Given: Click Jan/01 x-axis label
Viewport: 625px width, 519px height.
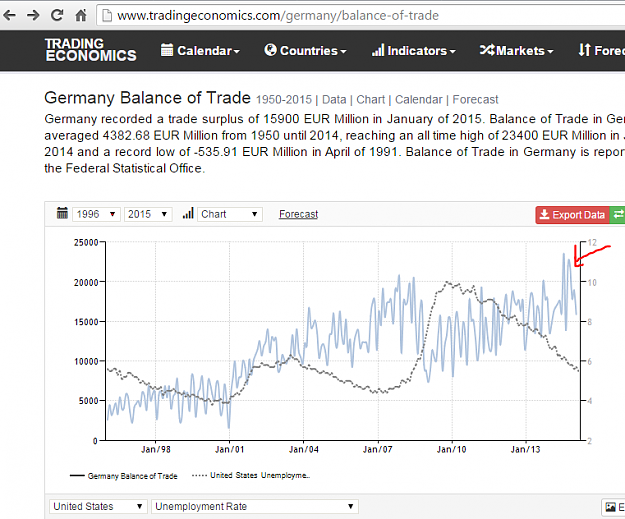Looking at the screenshot, I should [230, 450].
